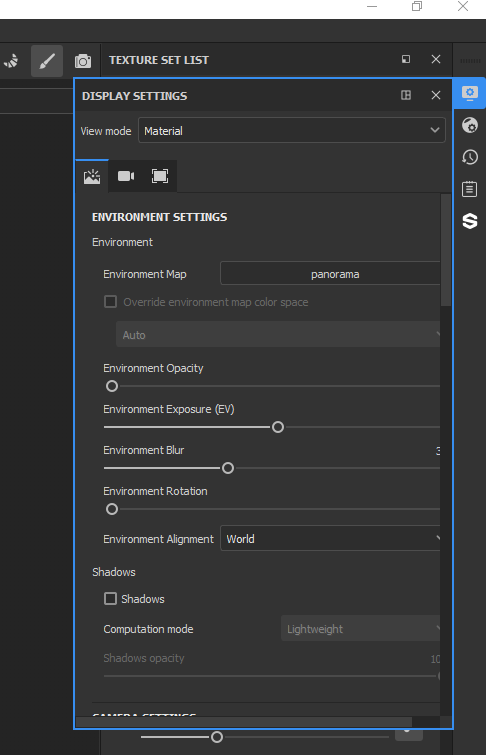Open the History clock icon
Screen dimensions: 486x755
click(470, 157)
